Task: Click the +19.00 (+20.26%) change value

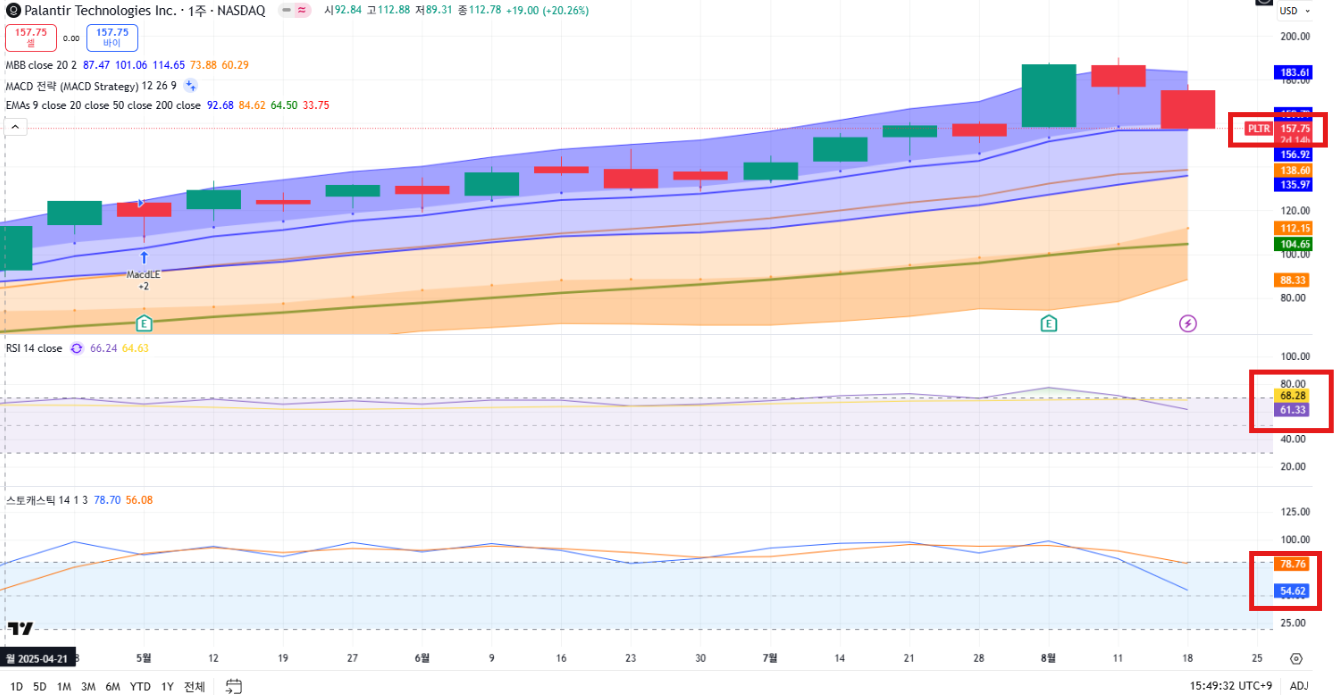Action: point(545,10)
